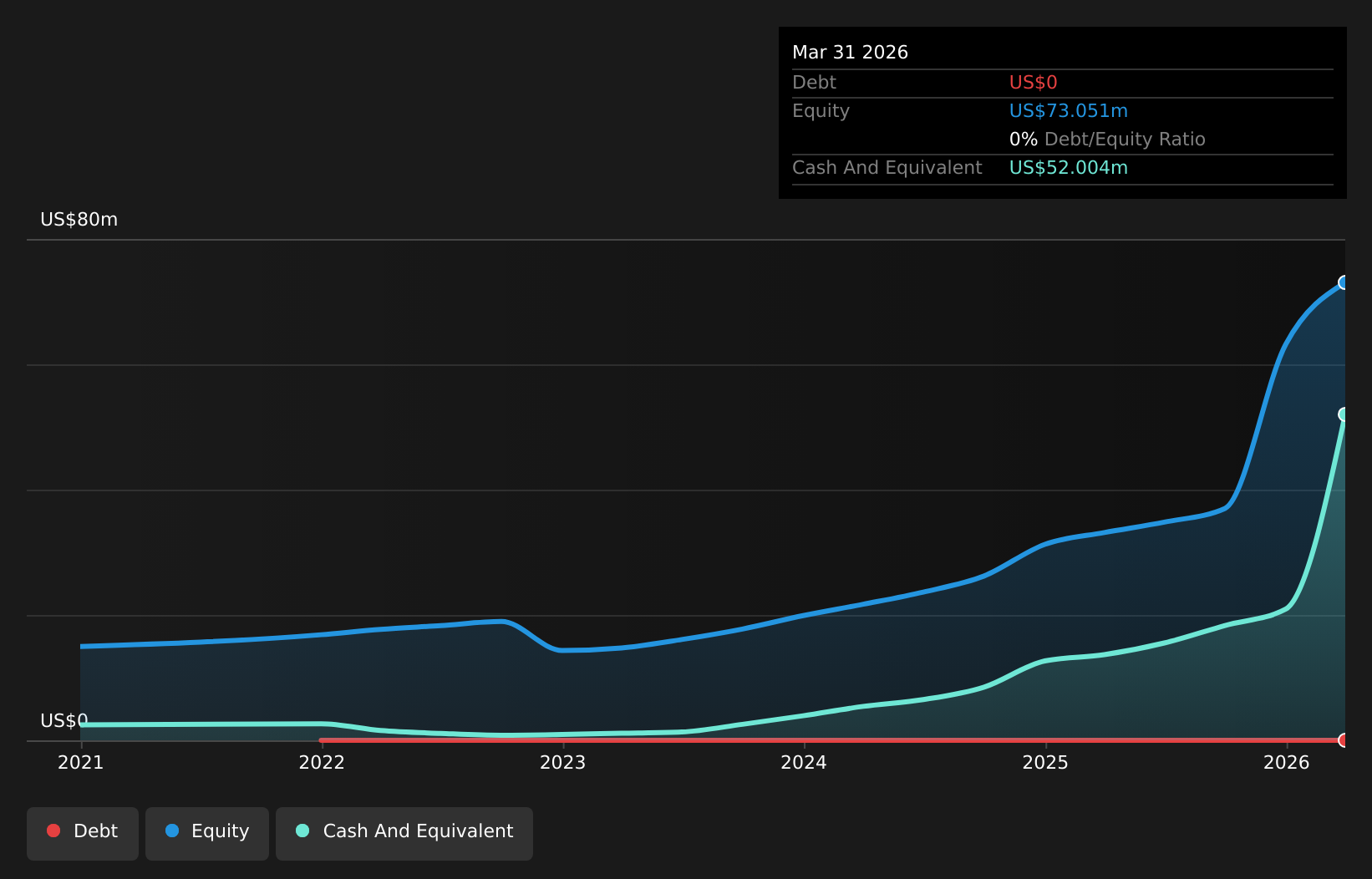Screen dimensions: 1372x879
Task: Click the US$52.004m cash value
Action: [x=1069, y=168]
